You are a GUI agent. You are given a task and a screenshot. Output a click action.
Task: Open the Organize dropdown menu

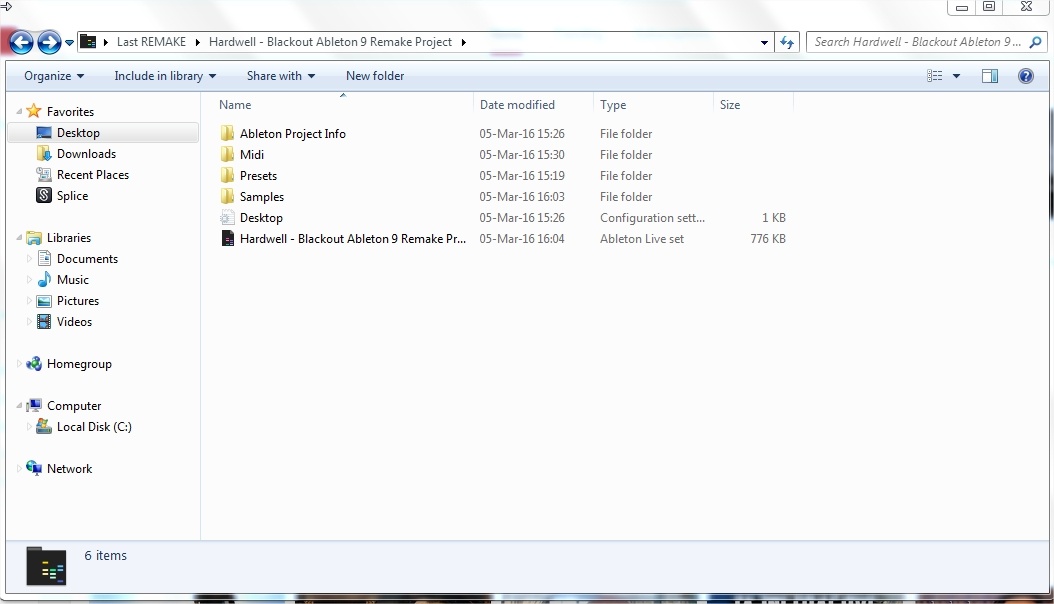coord(53,75)
